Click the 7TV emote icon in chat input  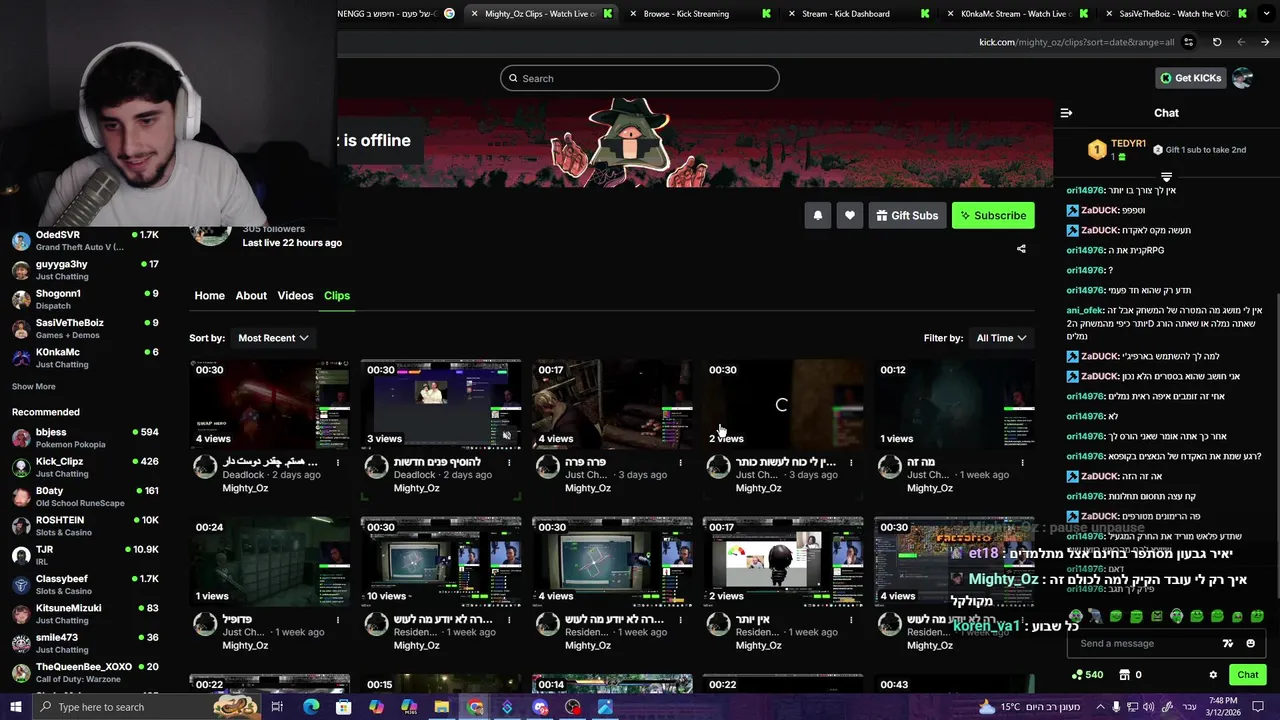(1228, 643)
